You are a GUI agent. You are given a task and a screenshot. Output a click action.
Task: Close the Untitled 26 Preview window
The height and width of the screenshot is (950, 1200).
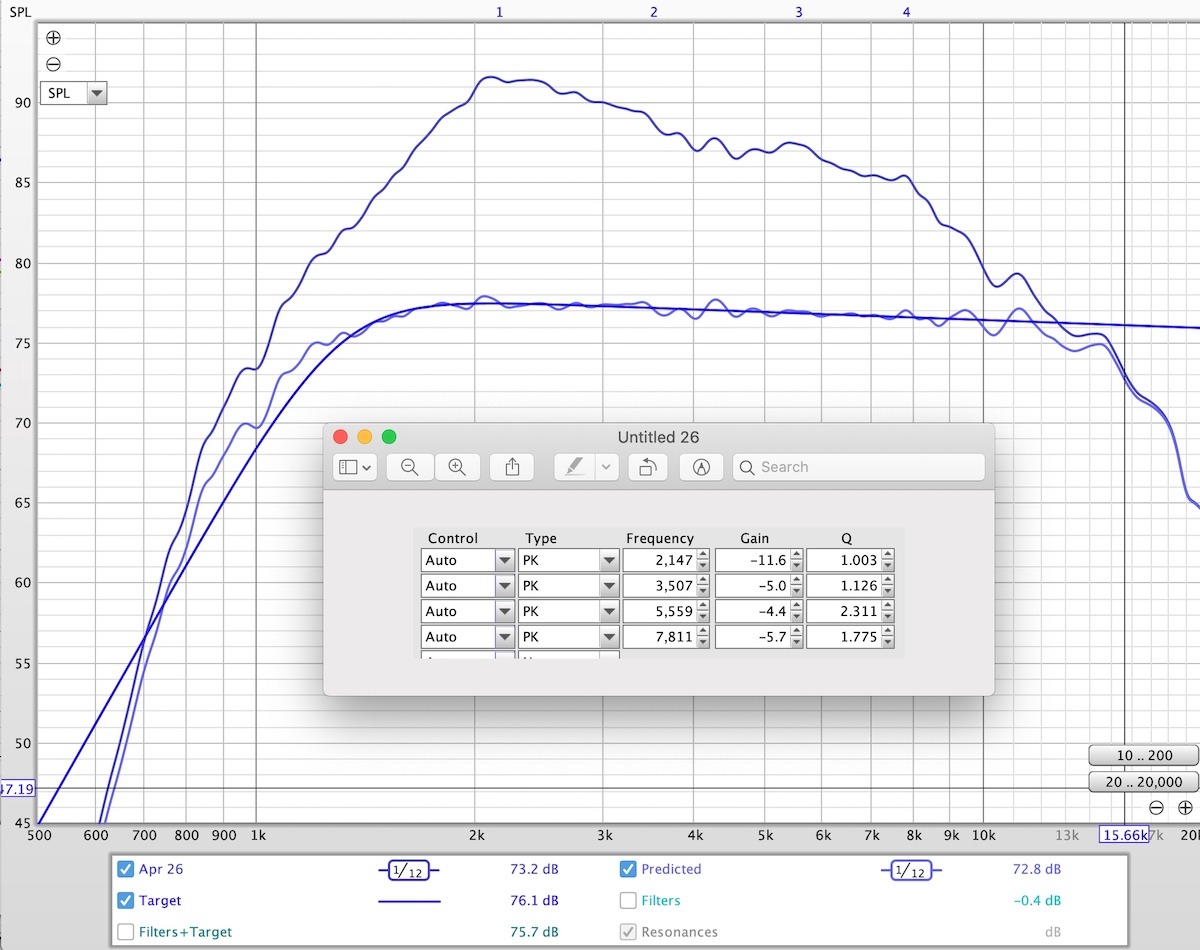(340, 437)
